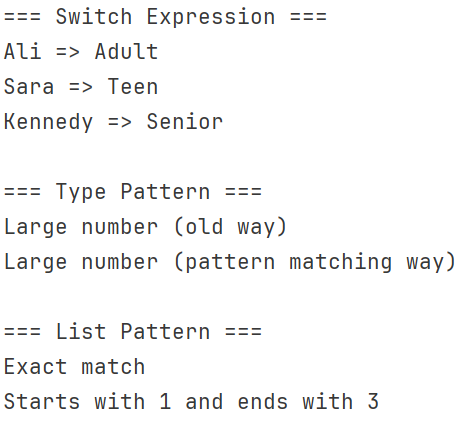Click the "Large number (old way)" line
Screen dimensions: 463x430
(145, 227)
